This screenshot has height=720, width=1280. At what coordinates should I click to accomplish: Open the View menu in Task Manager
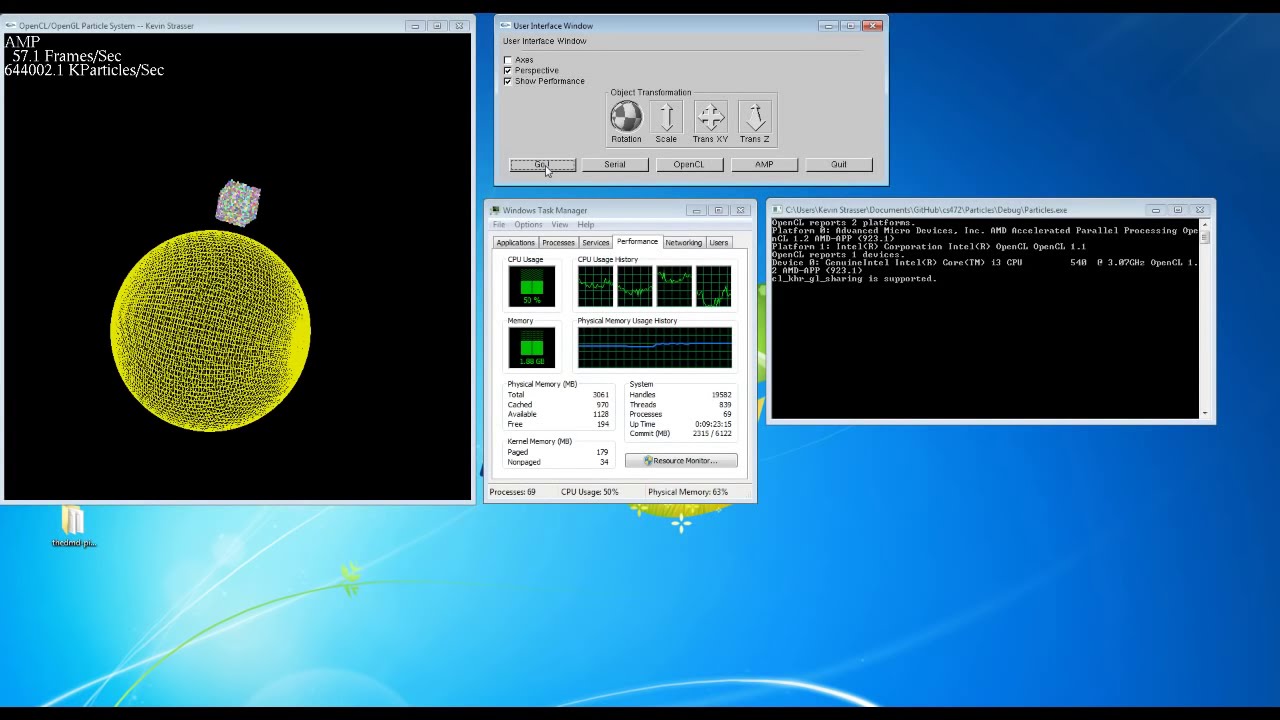coord(560,224)
